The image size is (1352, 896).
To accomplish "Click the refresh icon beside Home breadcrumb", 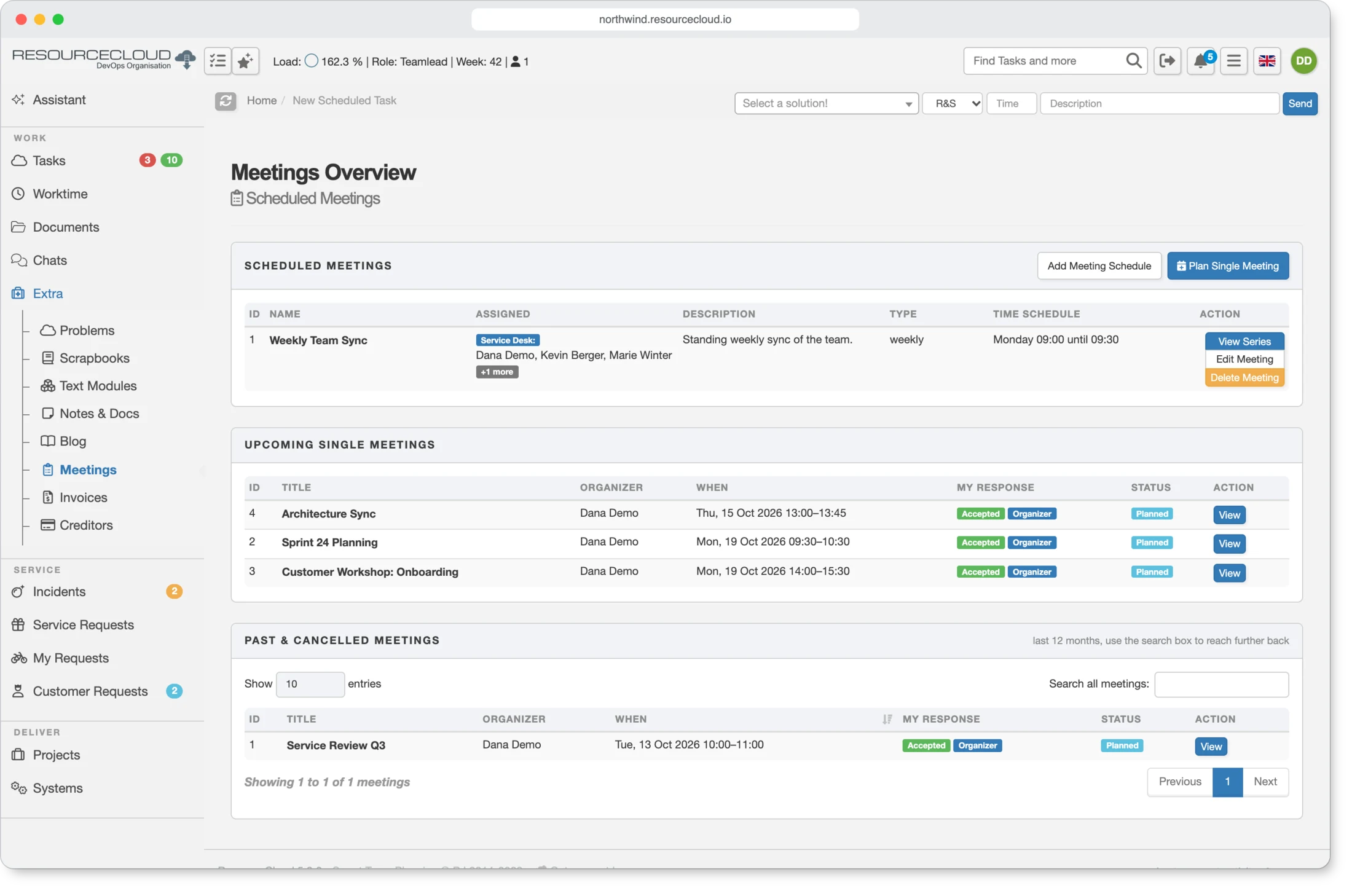I will coord(226,101).
